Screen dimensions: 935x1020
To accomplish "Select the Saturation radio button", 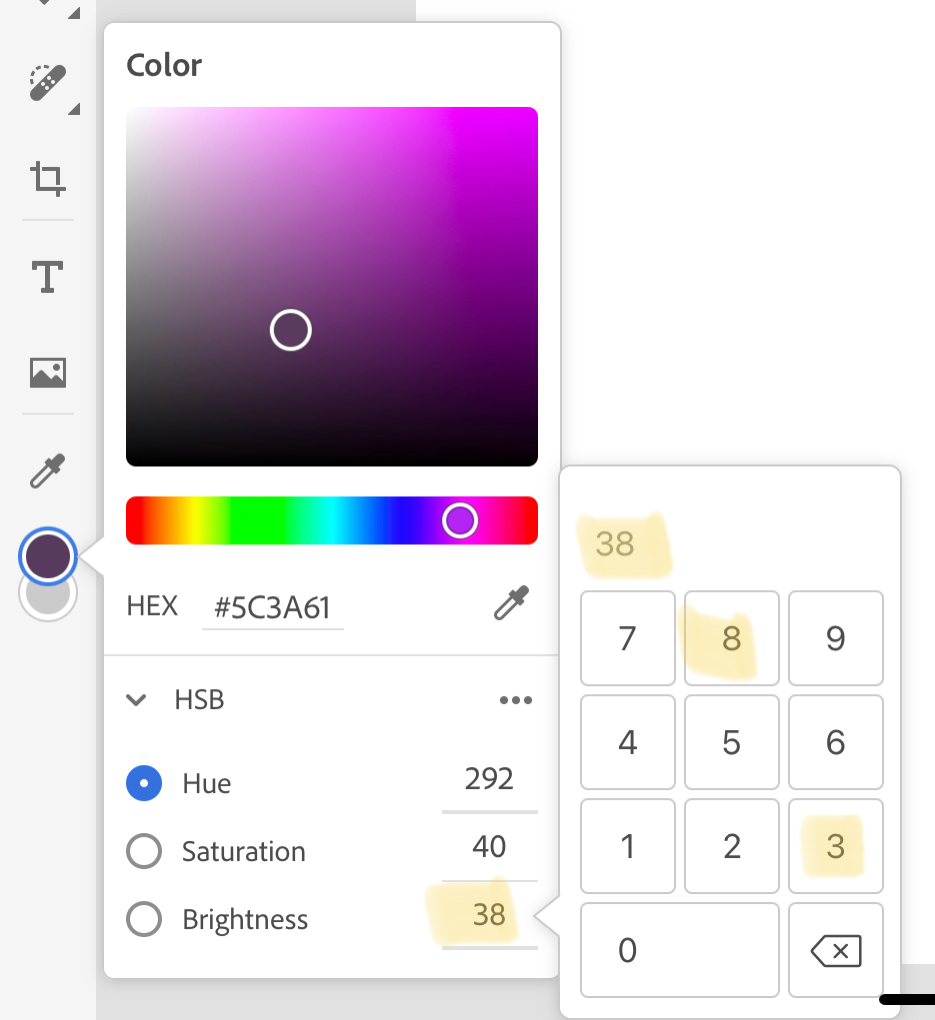I will pyautogui.click(x=144, y=851).
